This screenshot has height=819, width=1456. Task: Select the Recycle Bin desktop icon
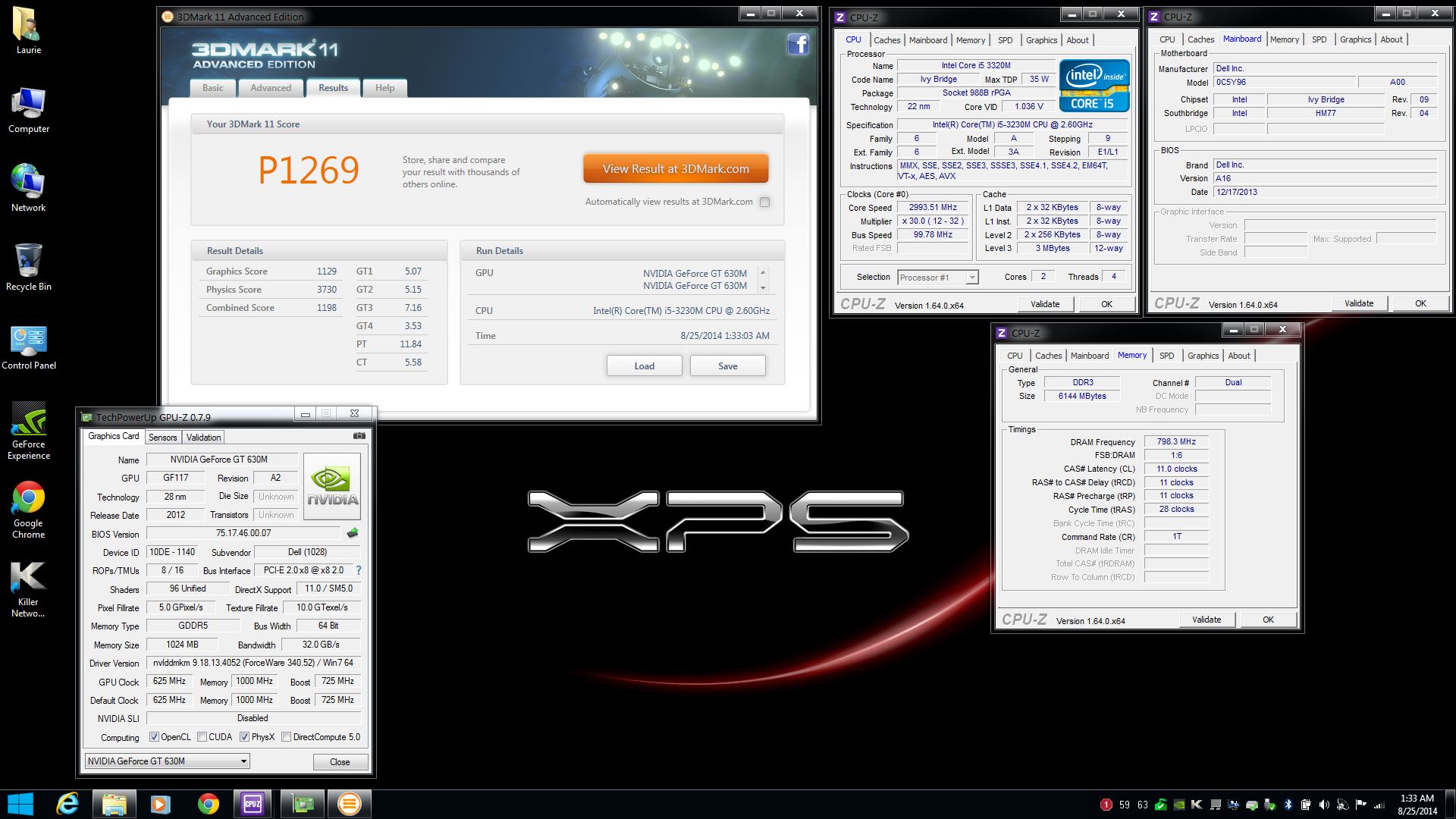[29, 267]
